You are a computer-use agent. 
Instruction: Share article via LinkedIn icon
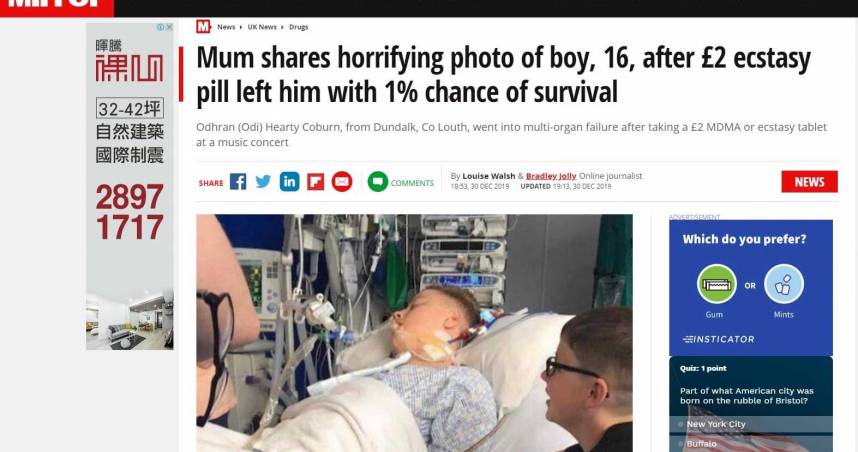[289, 182]
